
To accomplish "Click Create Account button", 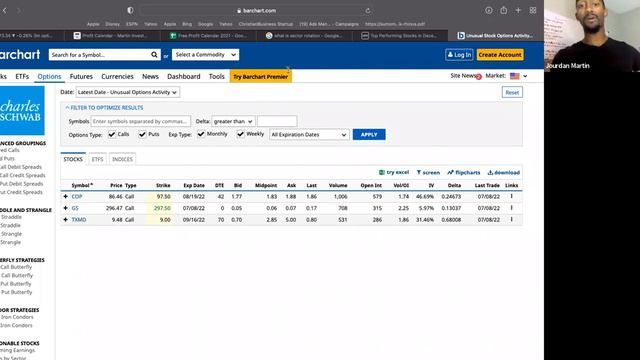I will [500, 55].
